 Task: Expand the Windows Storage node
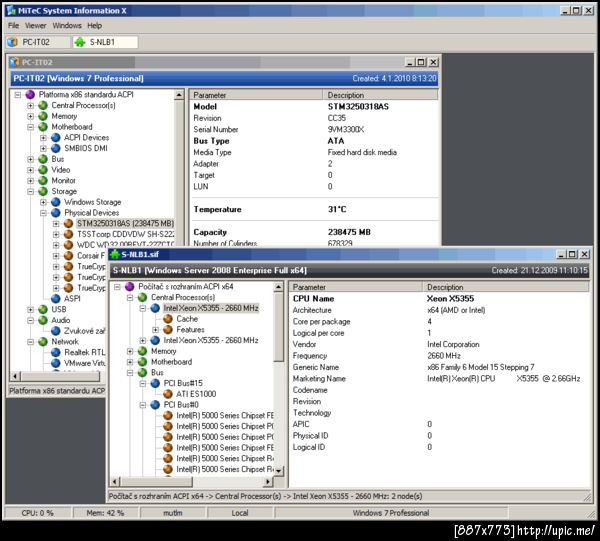coord(43,202)
